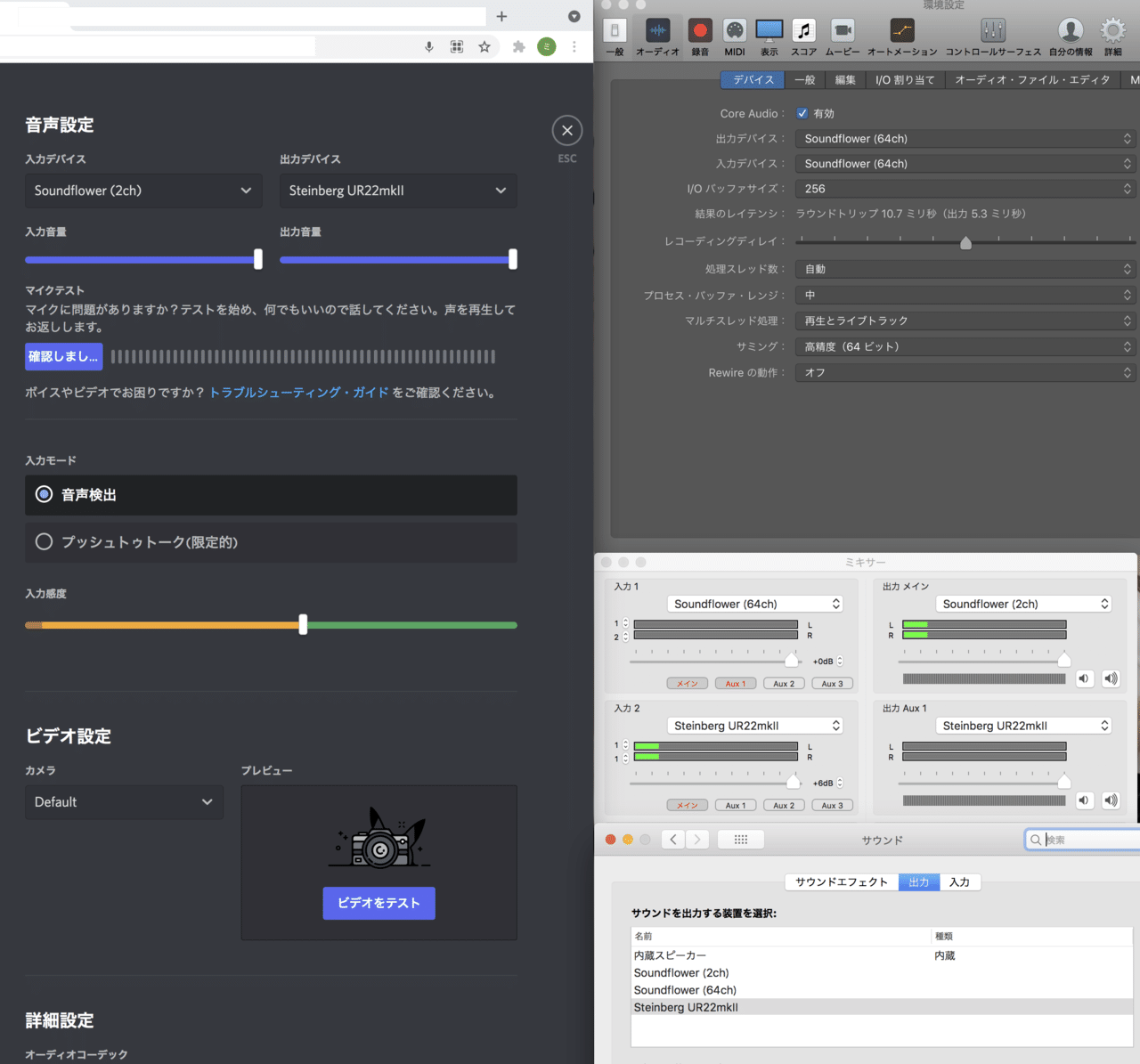Screen dimensions: 1140x1064
Task: Select 内蔵スピーカー as output device
Action: pos(882,955)
